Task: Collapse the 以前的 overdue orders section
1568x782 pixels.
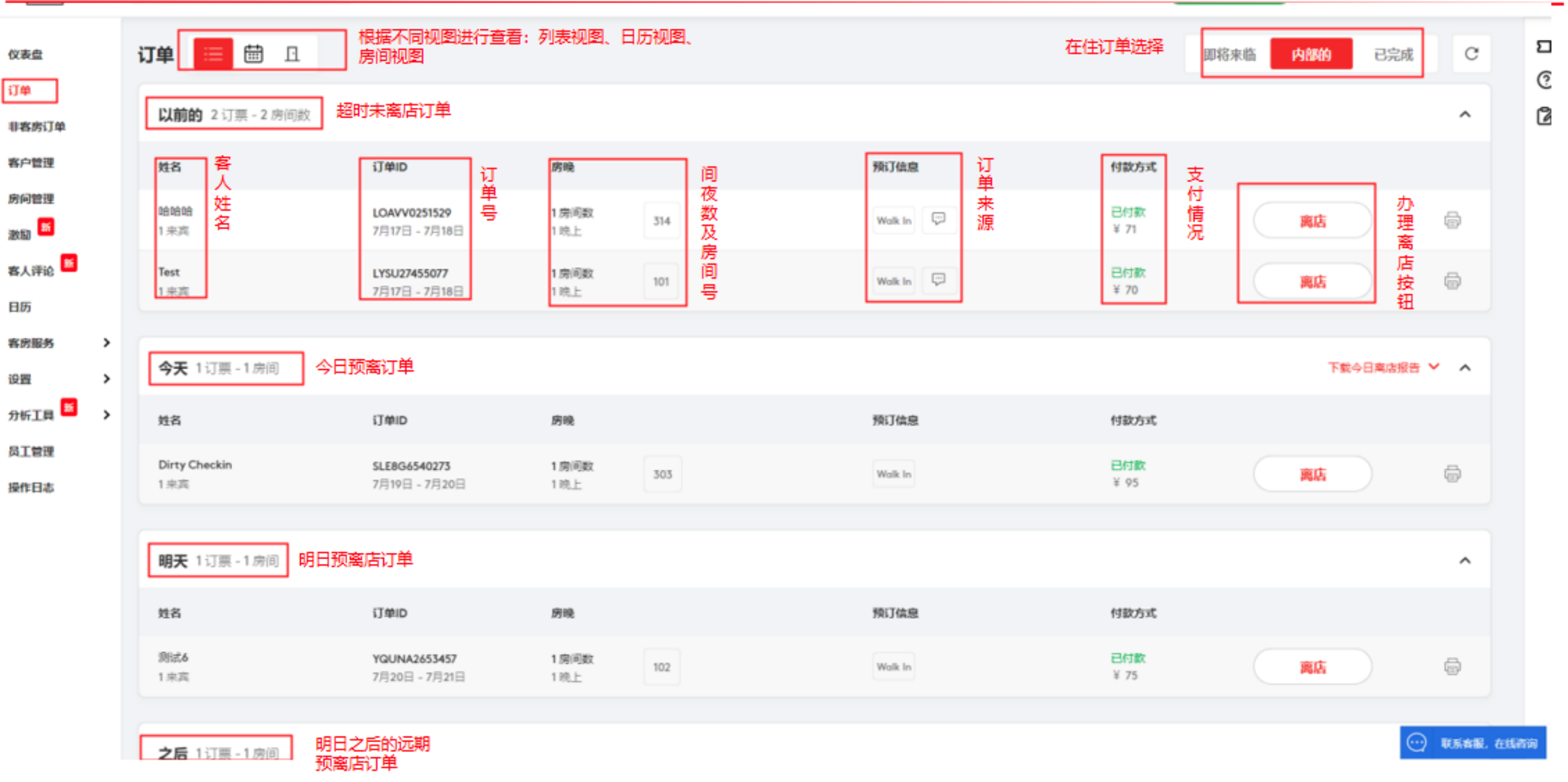Action: (x=1464, y=115)
